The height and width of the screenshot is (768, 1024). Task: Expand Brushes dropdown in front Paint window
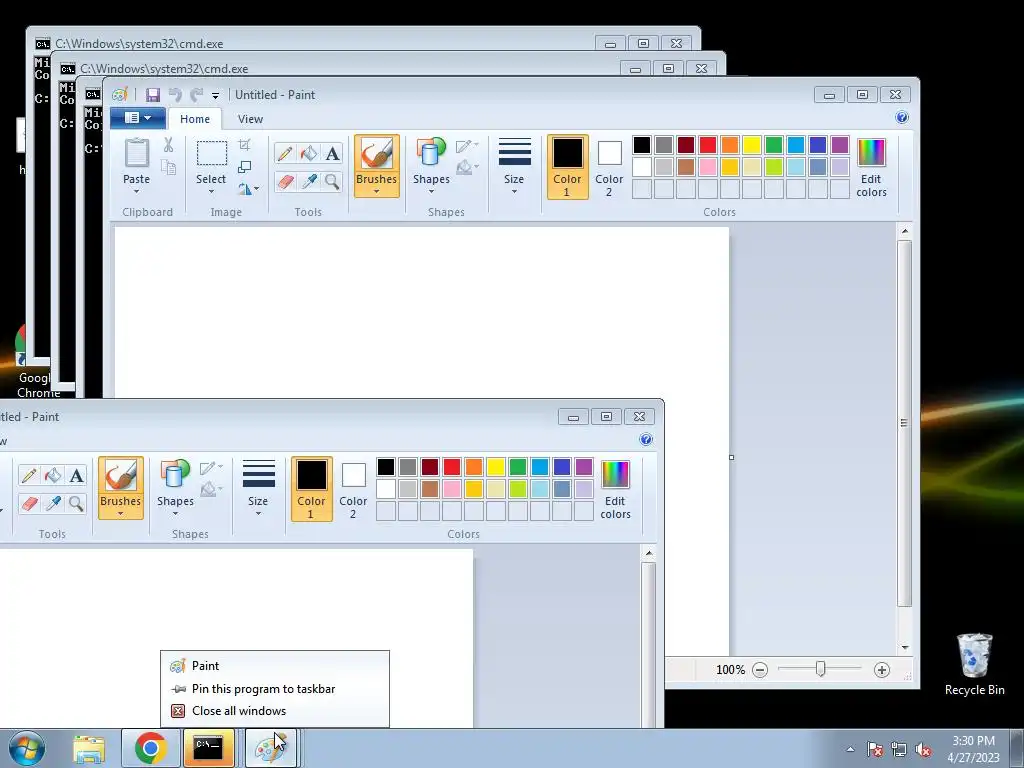[120, 507]
